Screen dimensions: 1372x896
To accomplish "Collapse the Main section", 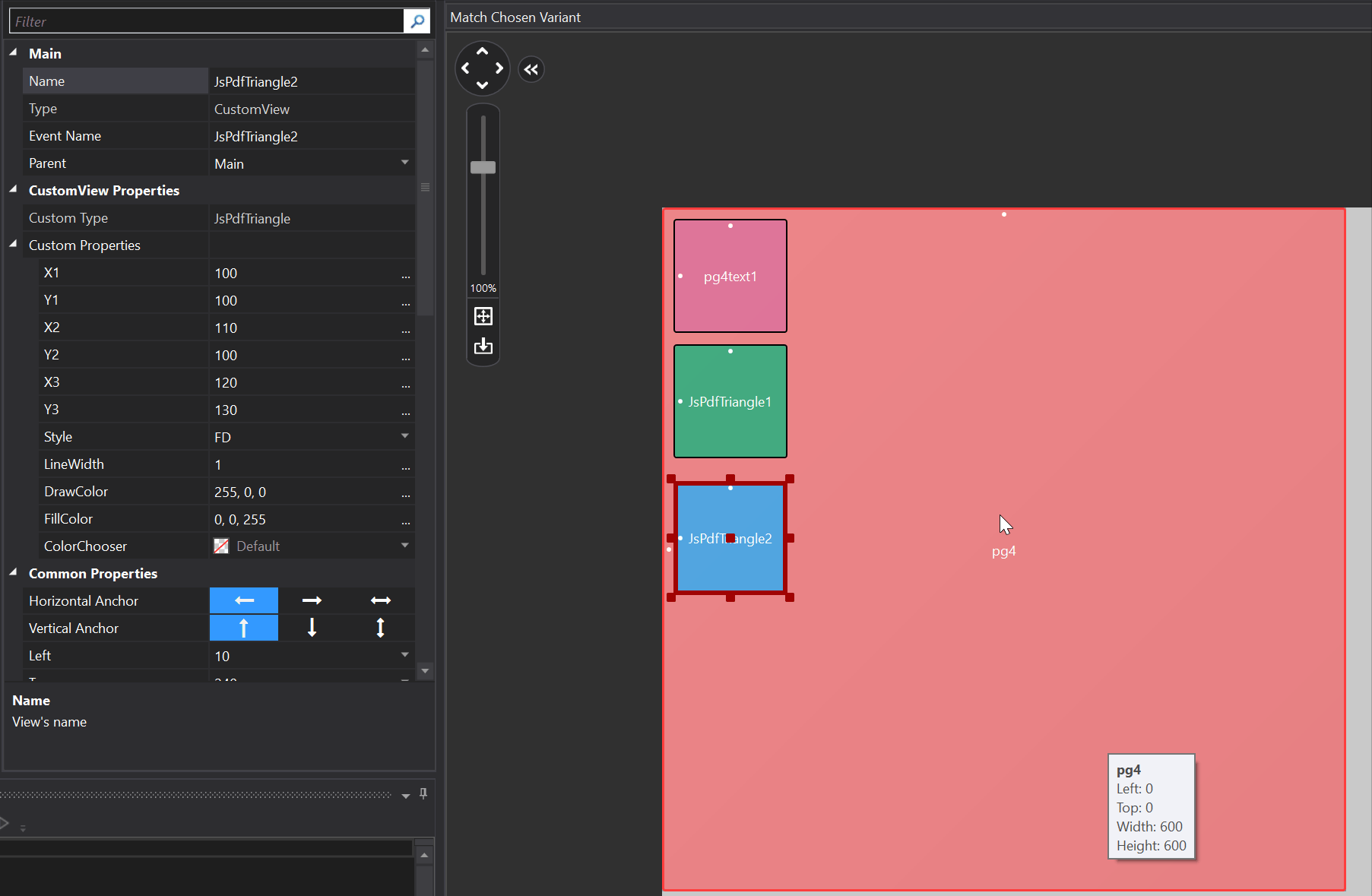I will click(x=13, y=52).
